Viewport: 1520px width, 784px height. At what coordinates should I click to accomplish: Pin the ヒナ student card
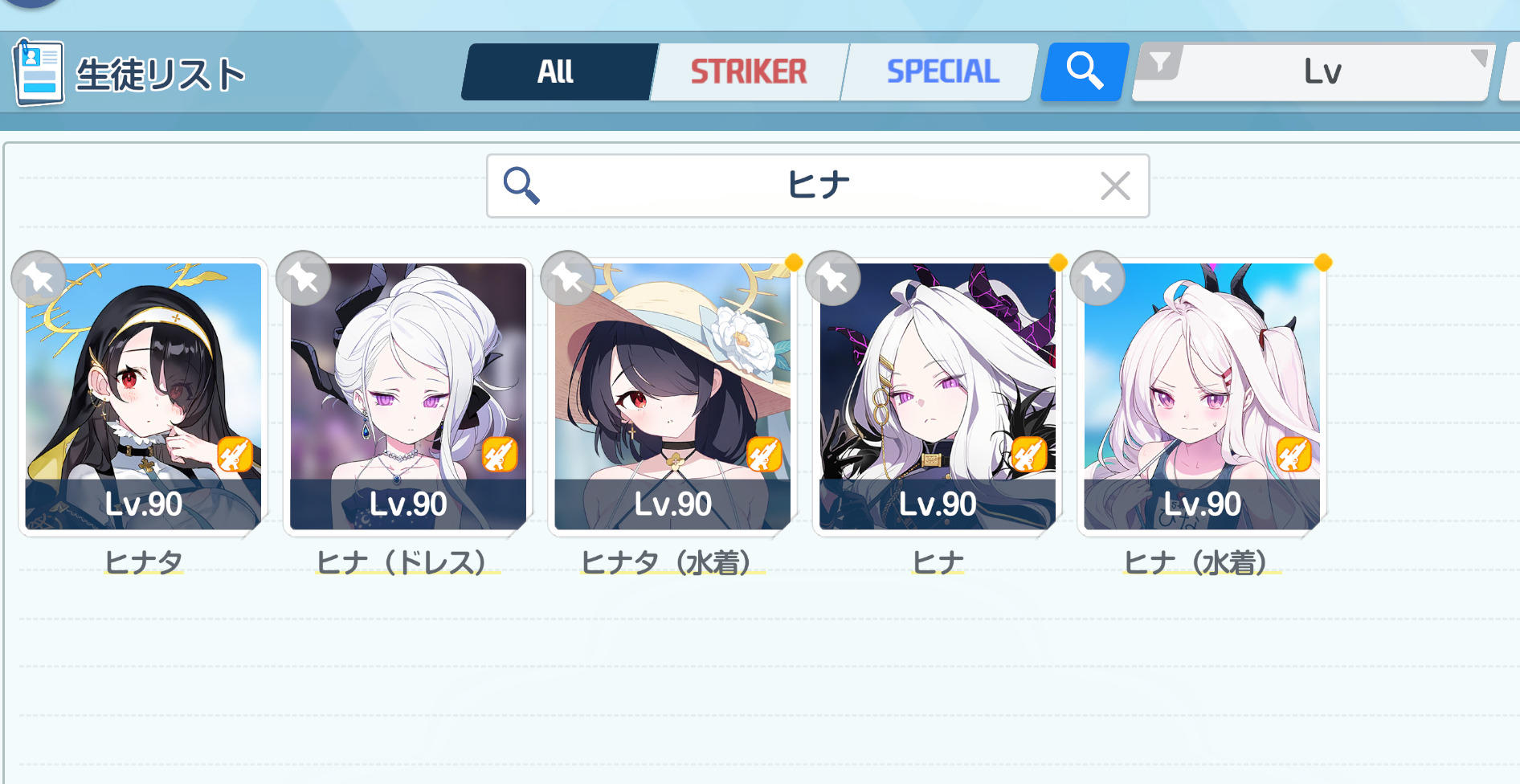click(832, 278)
